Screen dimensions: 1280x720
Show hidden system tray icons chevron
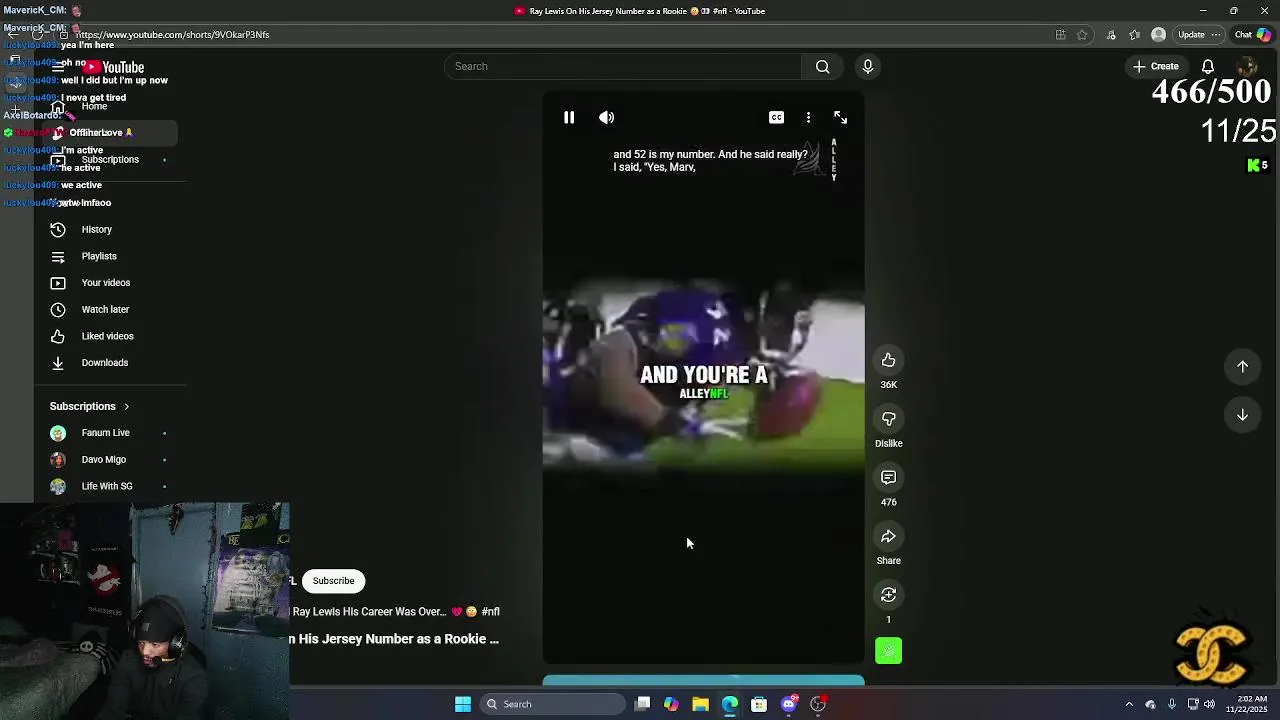tap(1129, 704)
